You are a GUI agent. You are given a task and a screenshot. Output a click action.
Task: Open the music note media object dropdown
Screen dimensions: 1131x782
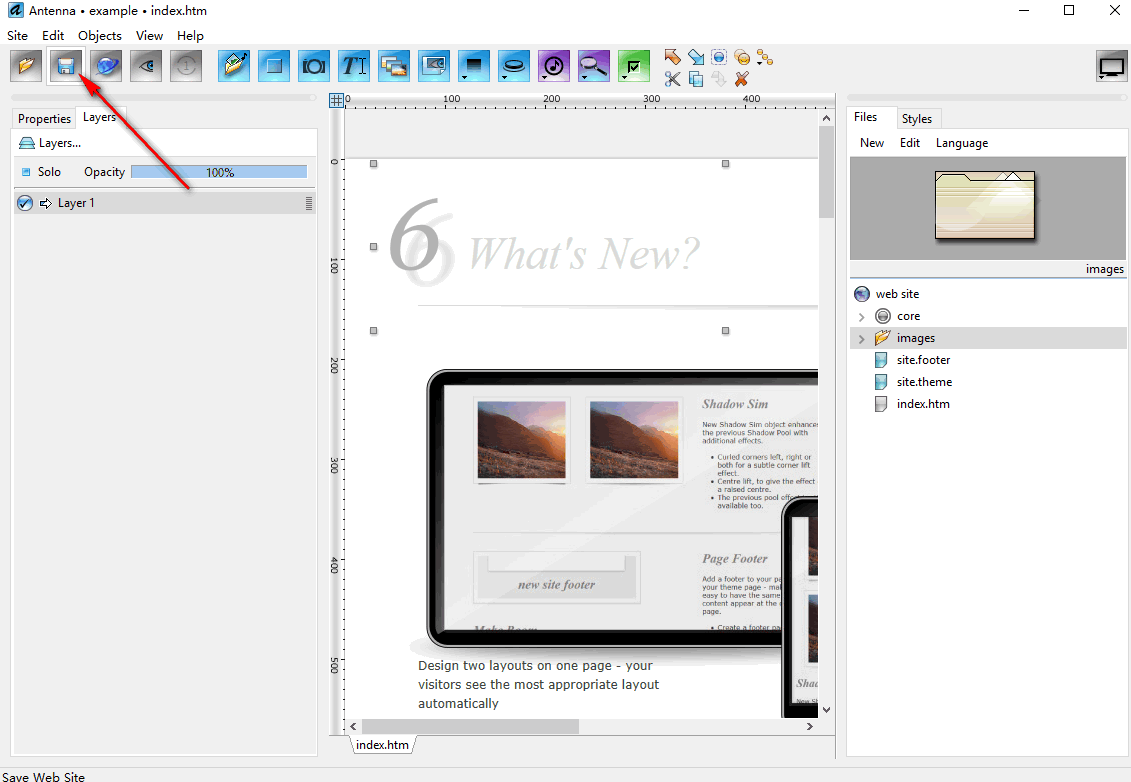[554, 66]
